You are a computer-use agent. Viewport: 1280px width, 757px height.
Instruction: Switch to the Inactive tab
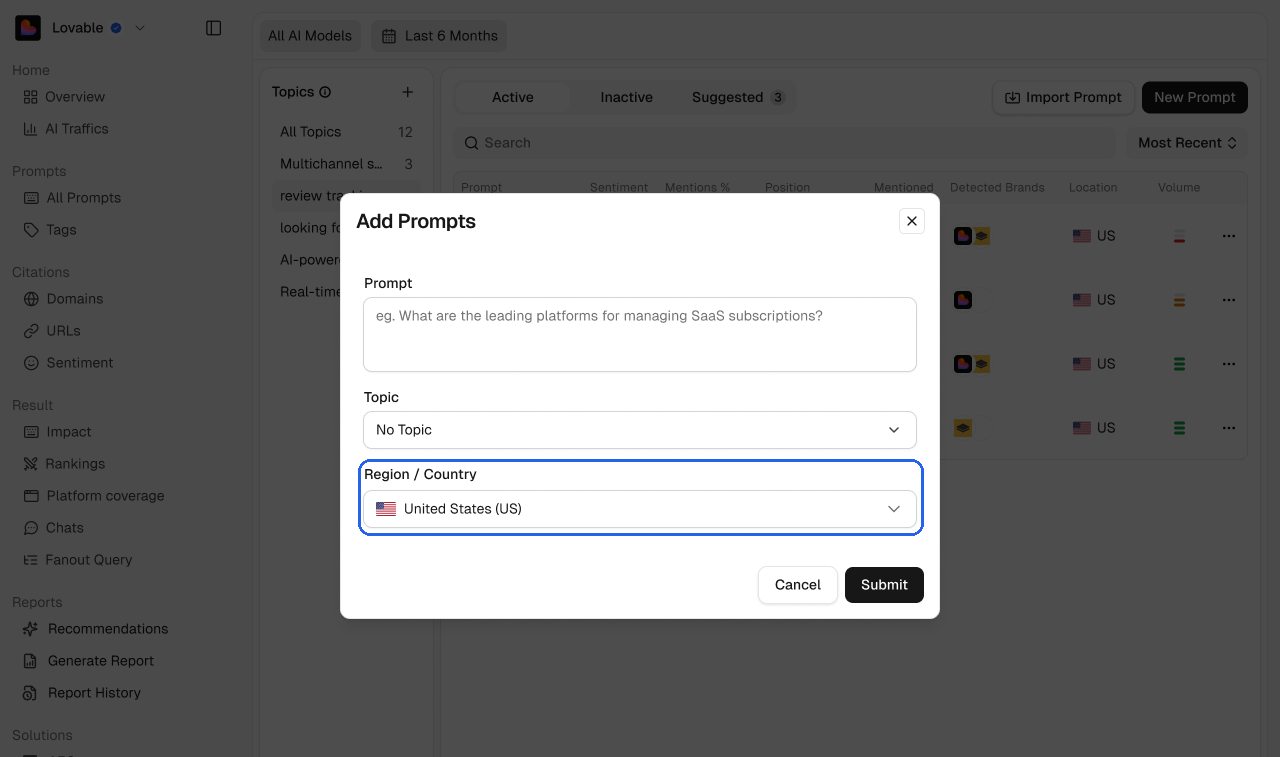[626, 97]
